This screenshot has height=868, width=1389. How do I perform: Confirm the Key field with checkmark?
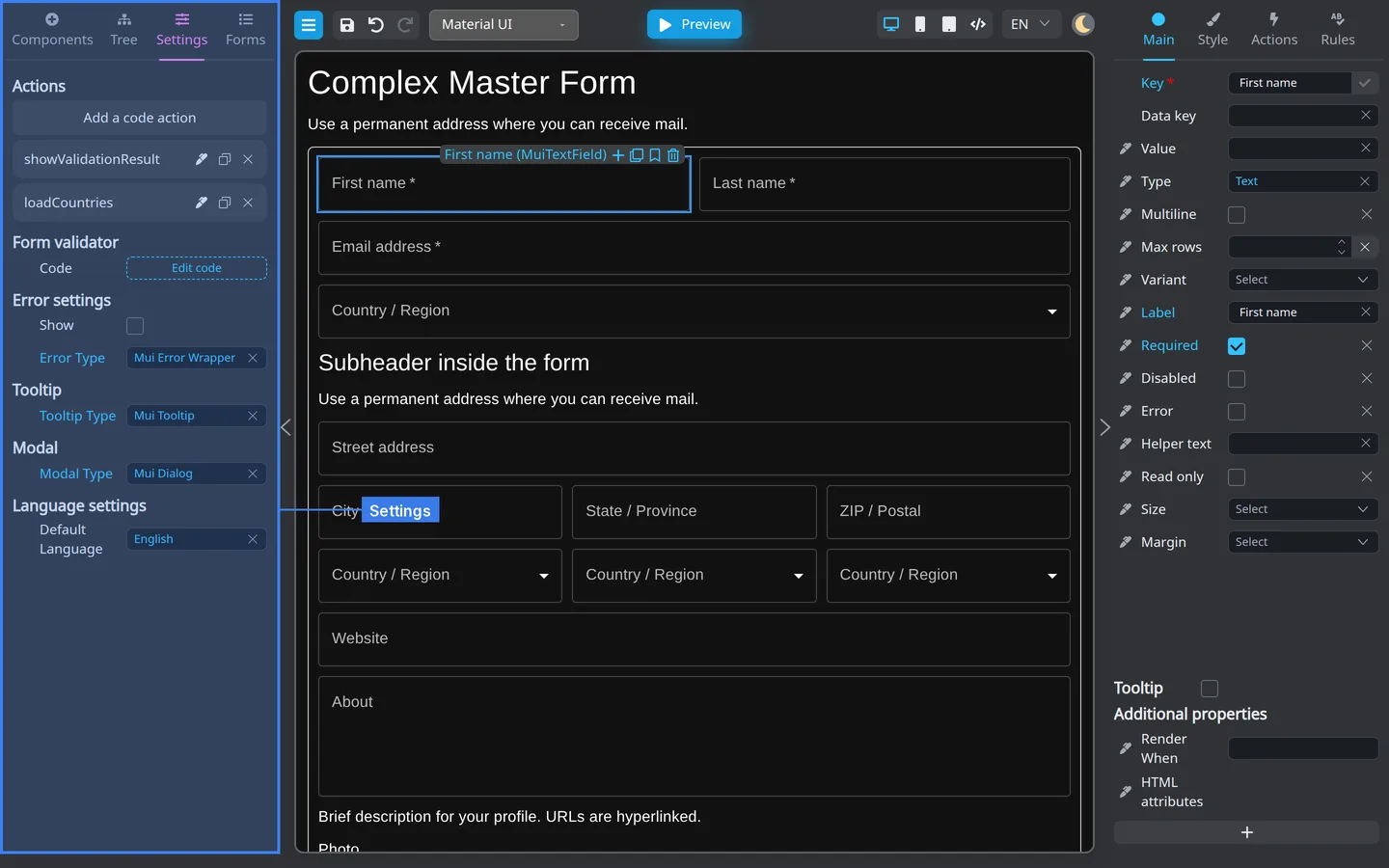1365,83
